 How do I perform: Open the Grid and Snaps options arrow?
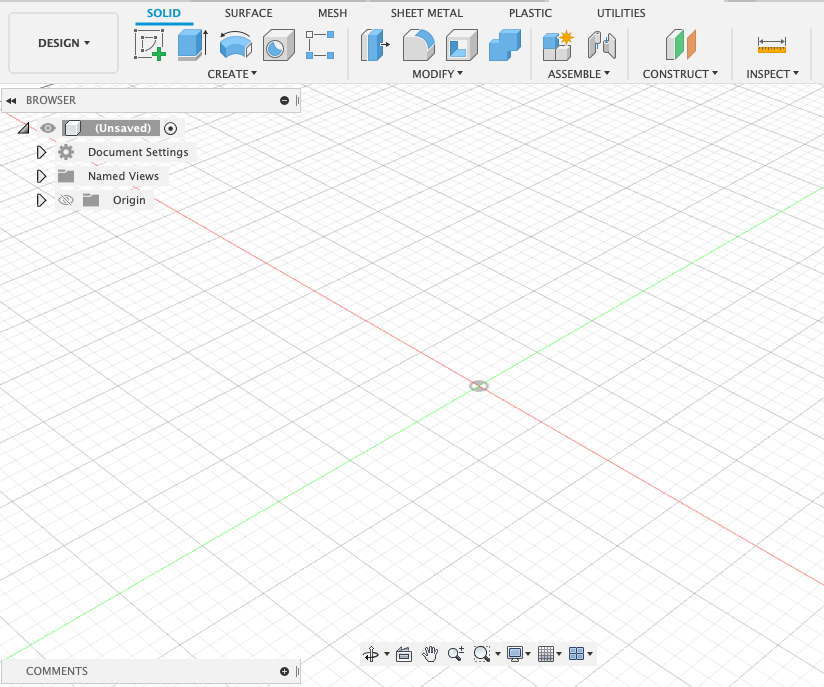pos(559,654)
